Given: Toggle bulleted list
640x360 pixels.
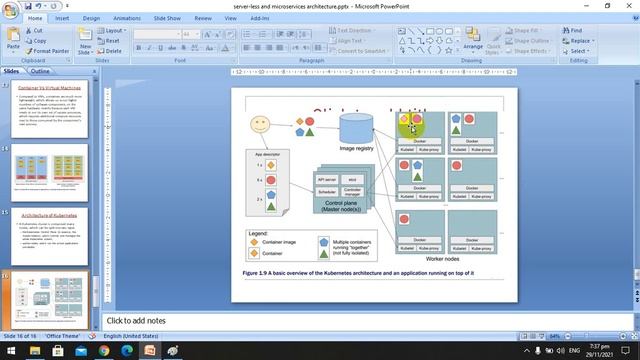Looking at the screenshot, I should coord(247,34).
